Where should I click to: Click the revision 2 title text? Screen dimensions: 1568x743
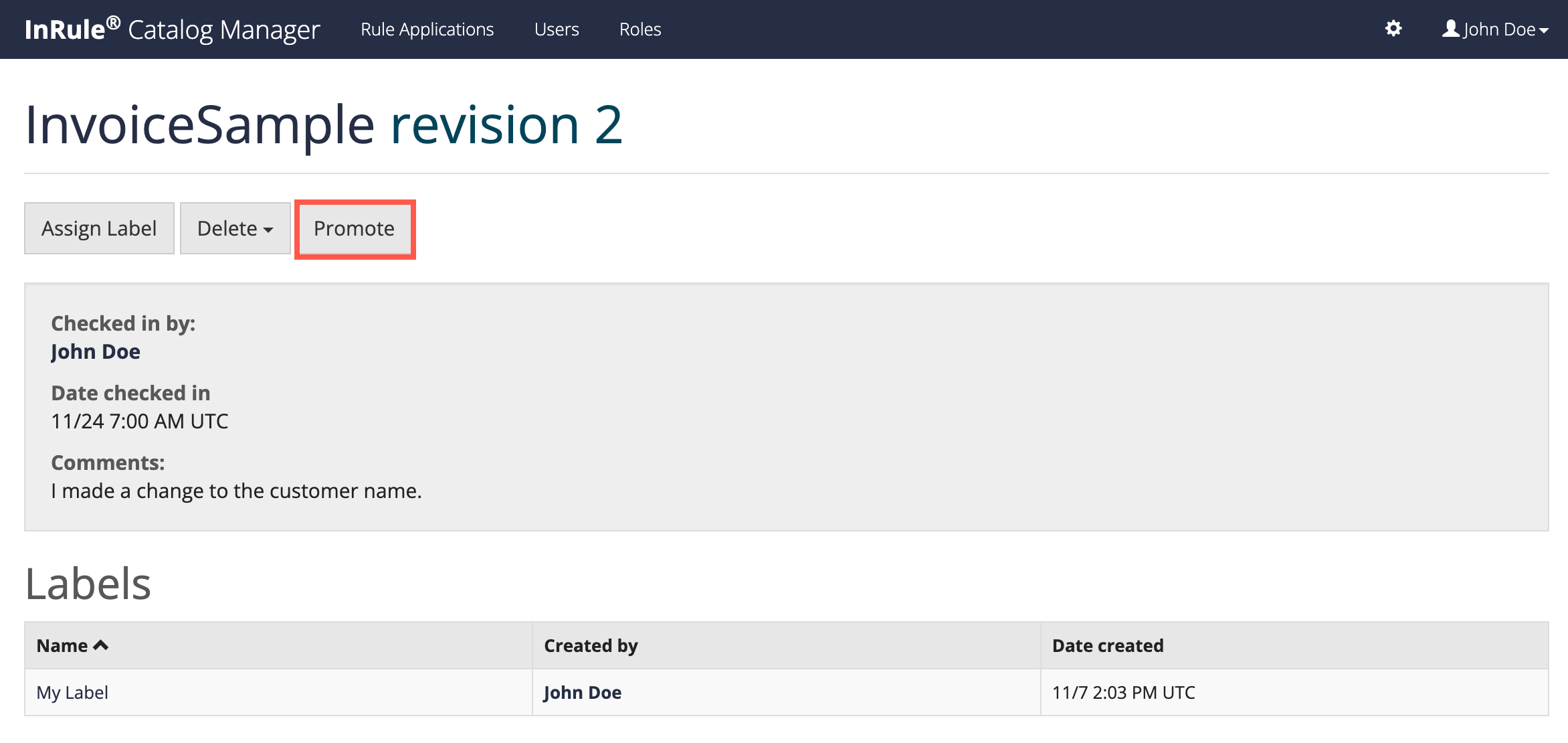[x=506, y=125]
